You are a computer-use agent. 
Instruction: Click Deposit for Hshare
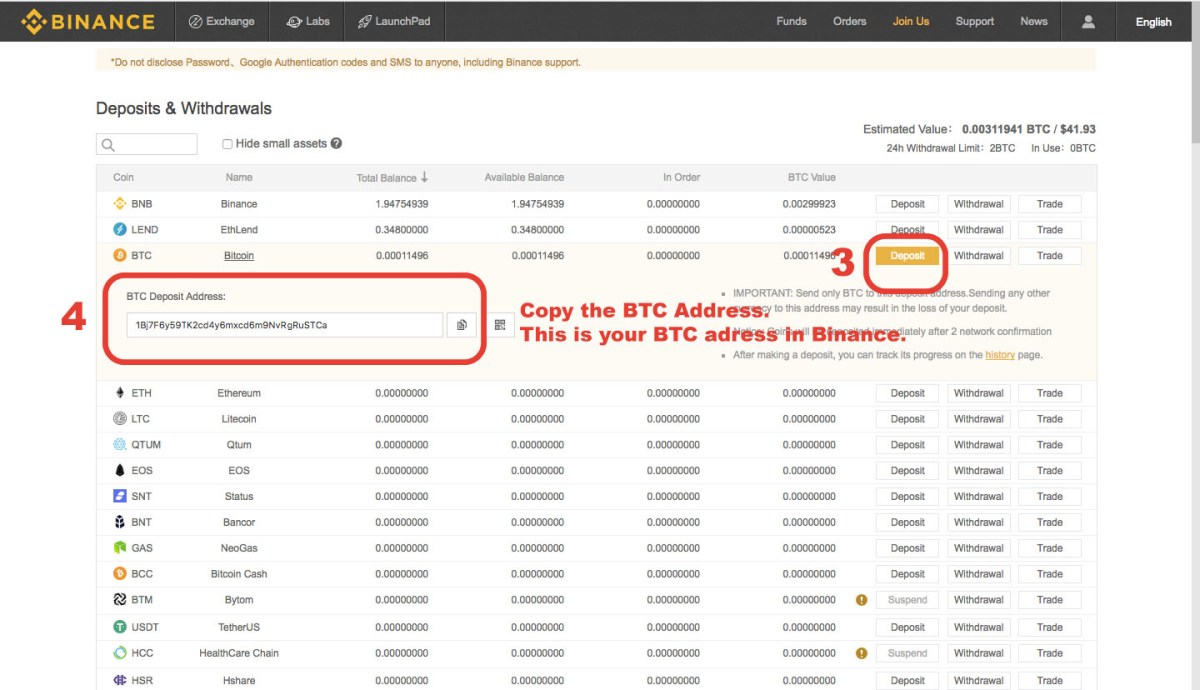point(908,680)
